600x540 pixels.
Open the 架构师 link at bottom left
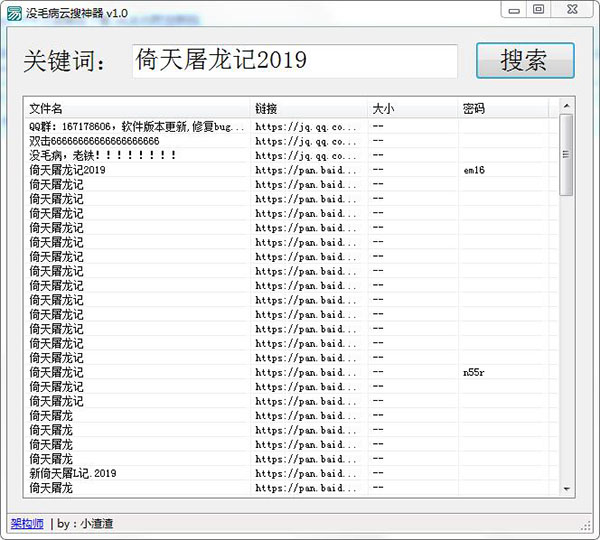[24, 523]
